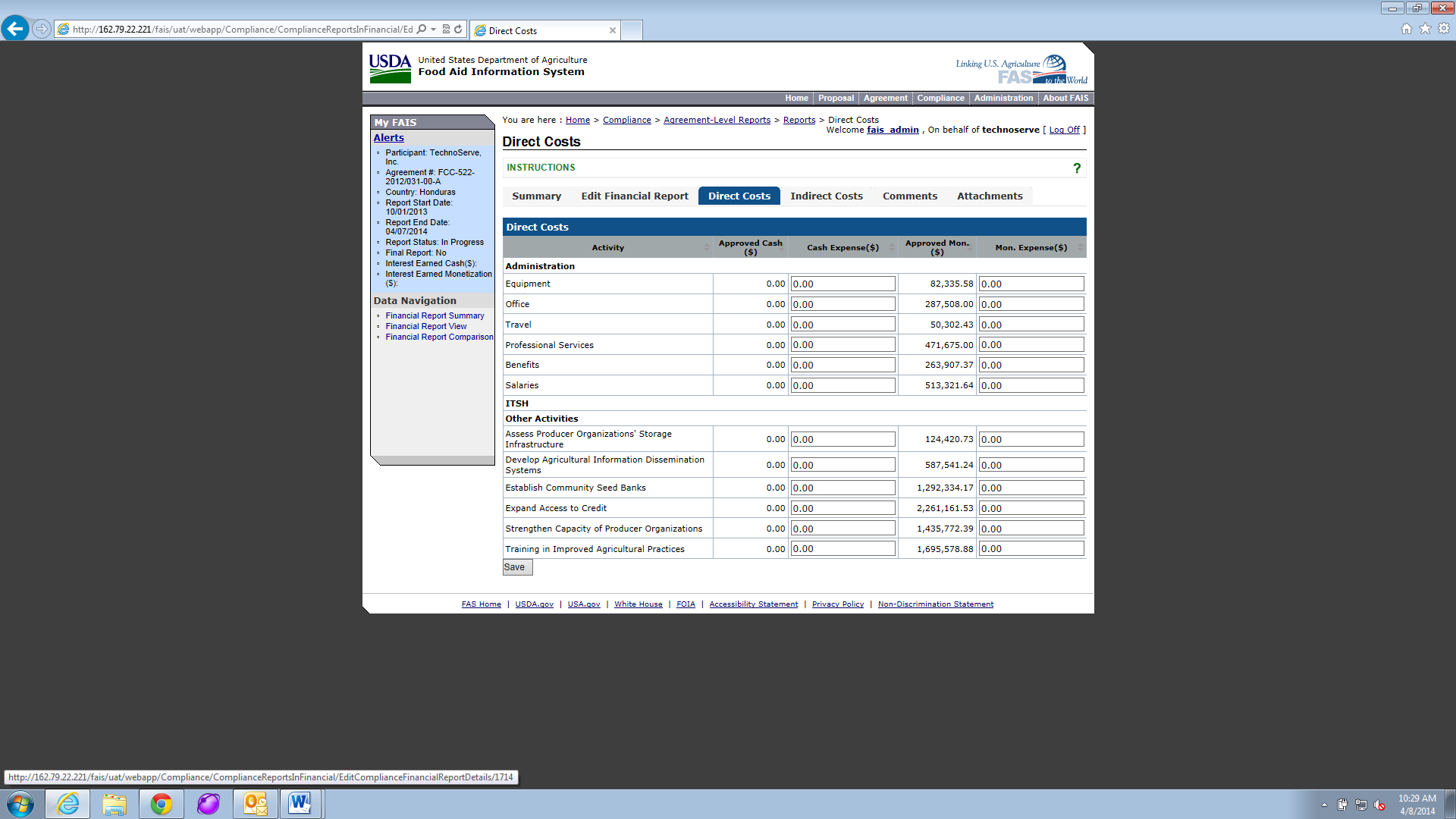
Task: Open Microsoft Word from the taskbar
Action: pyautogui.click(x=300, y=804)
